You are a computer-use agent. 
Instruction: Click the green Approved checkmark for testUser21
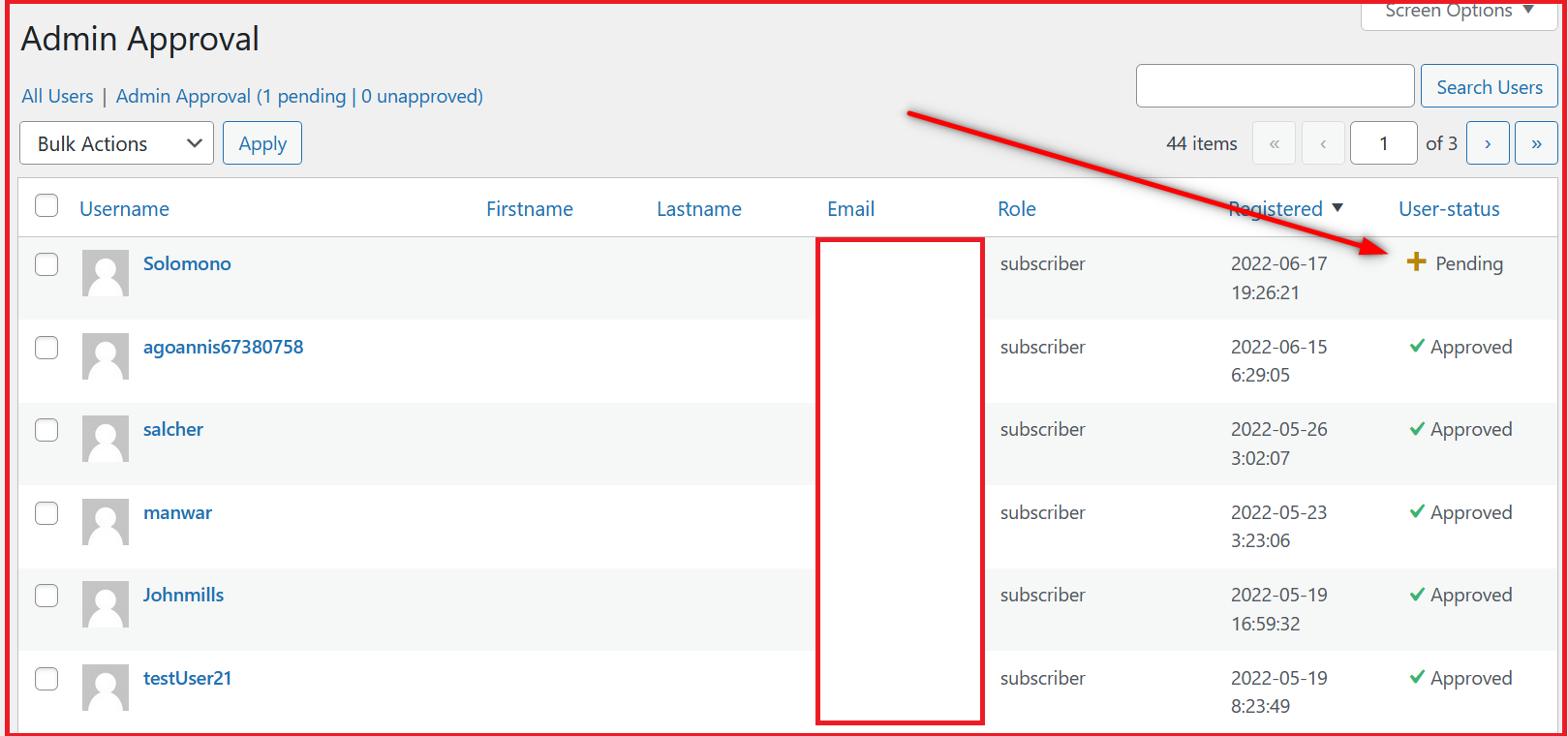point(1417,677)
